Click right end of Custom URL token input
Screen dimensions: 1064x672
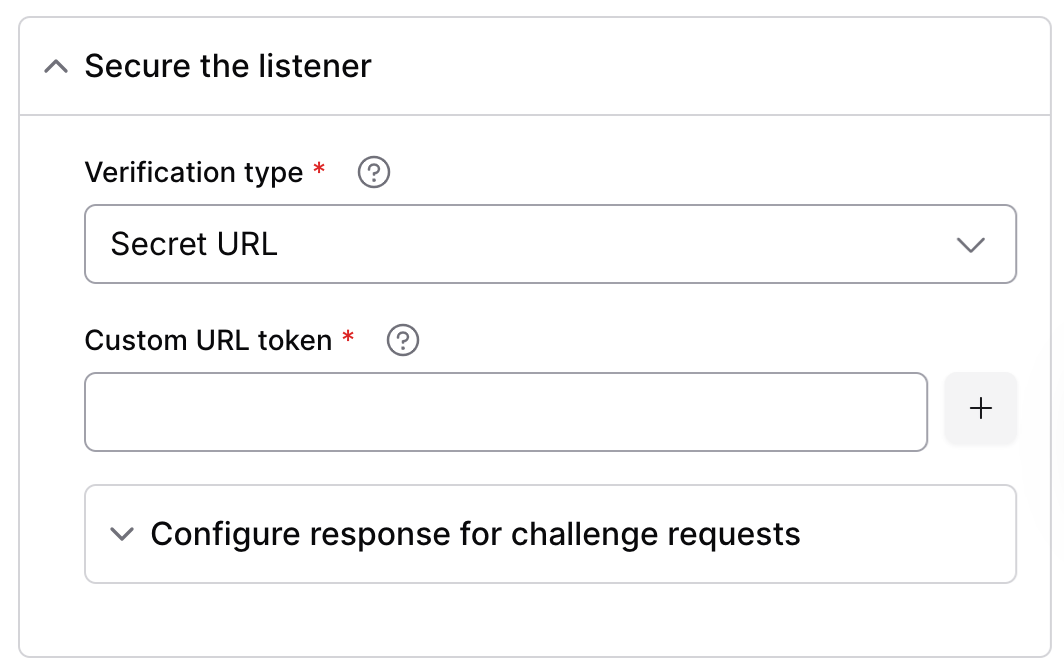click(896, 412)
